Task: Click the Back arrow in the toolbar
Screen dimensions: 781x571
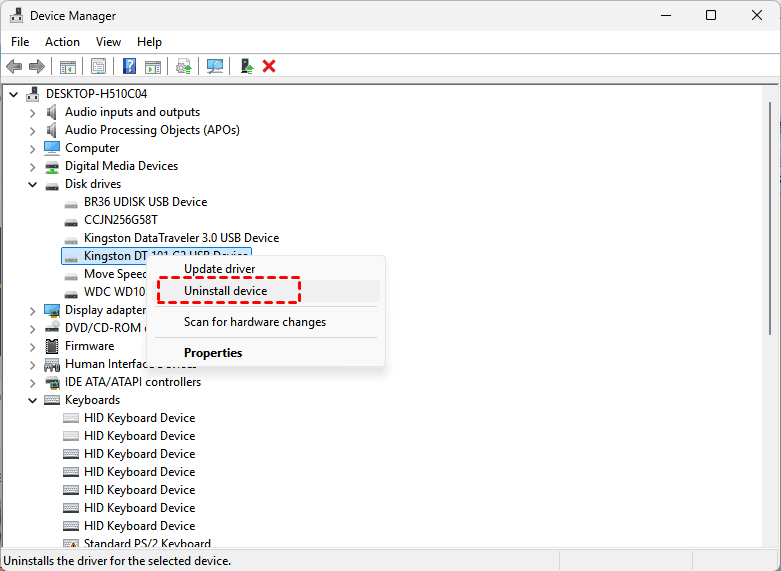Action: (x=14, y=66)
